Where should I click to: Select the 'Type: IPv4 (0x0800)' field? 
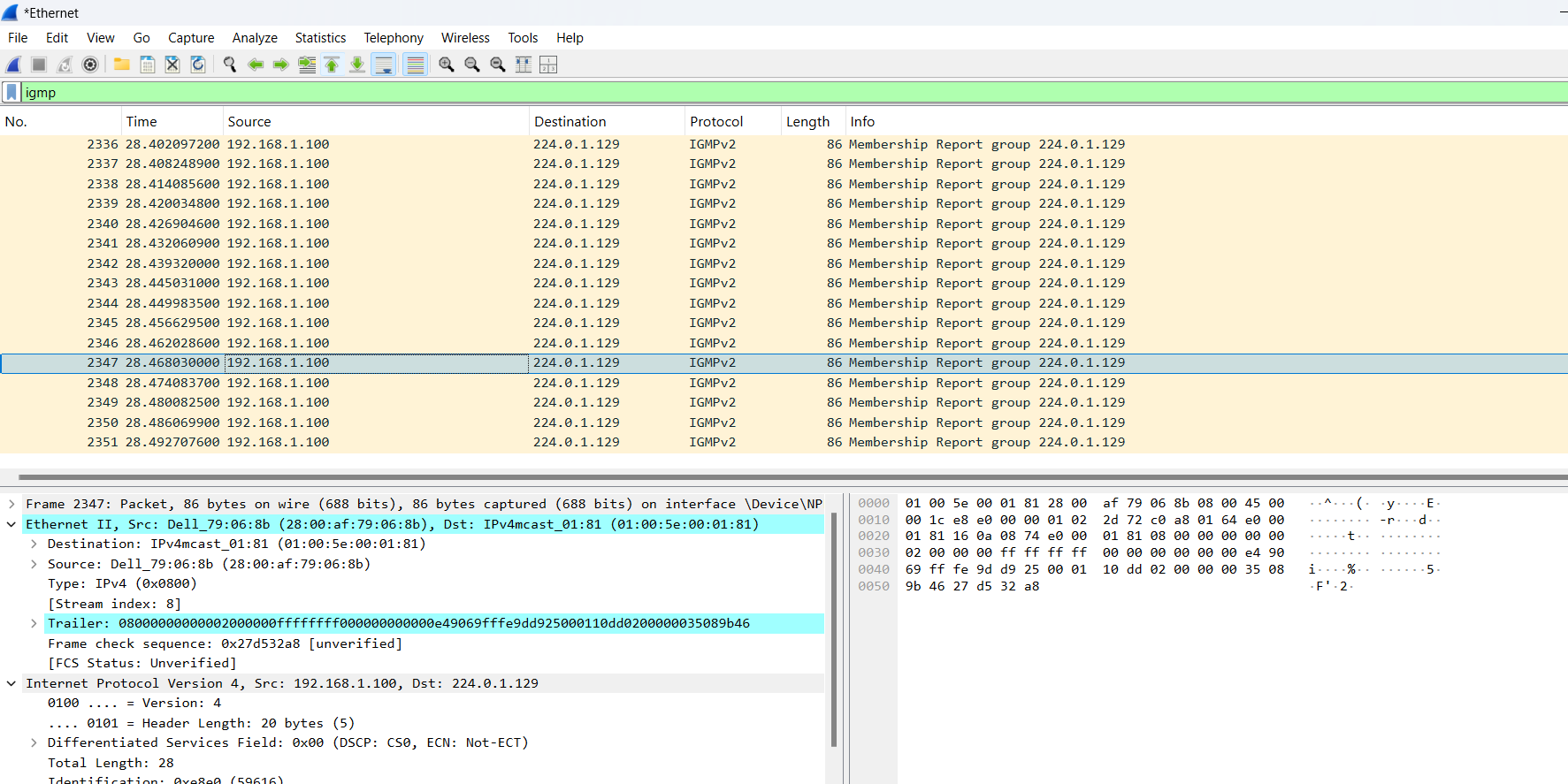point(122,583)
